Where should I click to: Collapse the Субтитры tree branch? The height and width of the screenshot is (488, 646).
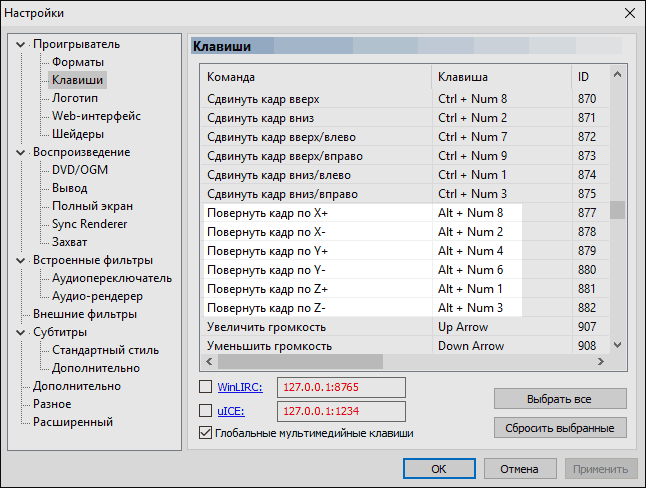pos(22,332)
